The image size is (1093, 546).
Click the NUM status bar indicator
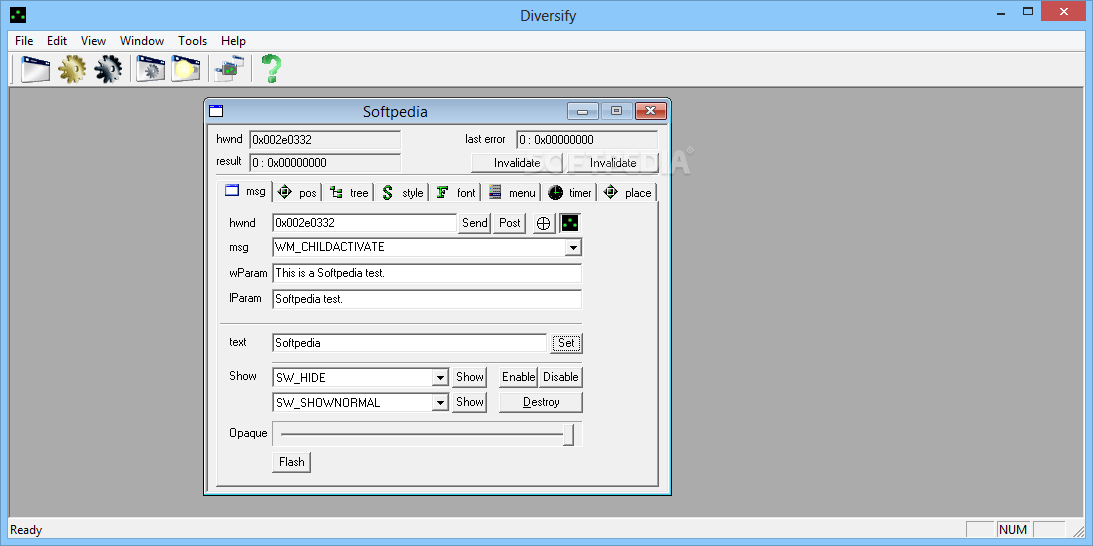point(1014,530)
